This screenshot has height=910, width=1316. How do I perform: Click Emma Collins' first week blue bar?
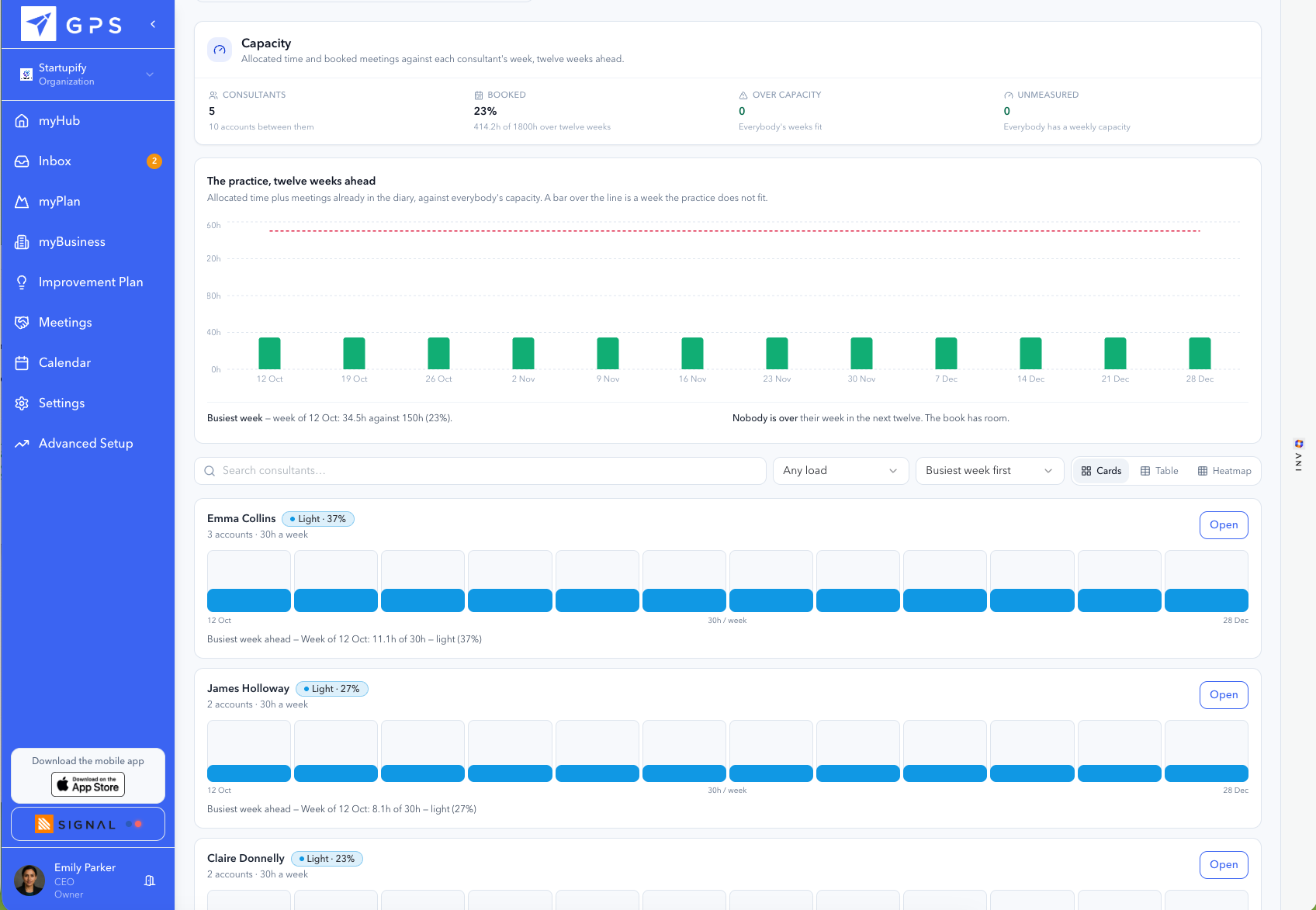249,600
